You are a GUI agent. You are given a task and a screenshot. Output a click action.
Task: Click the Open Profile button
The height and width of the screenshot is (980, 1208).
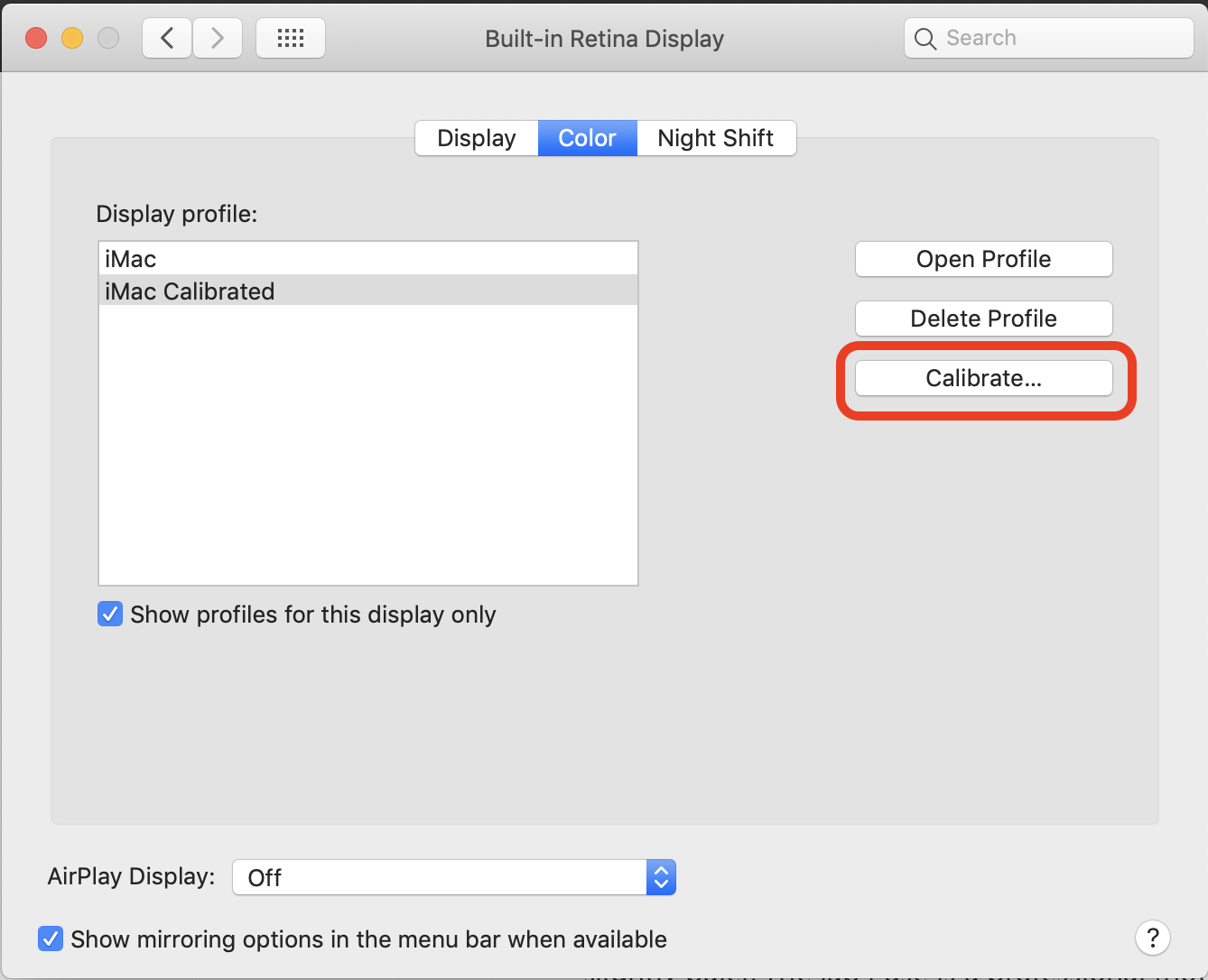(983, 259)
